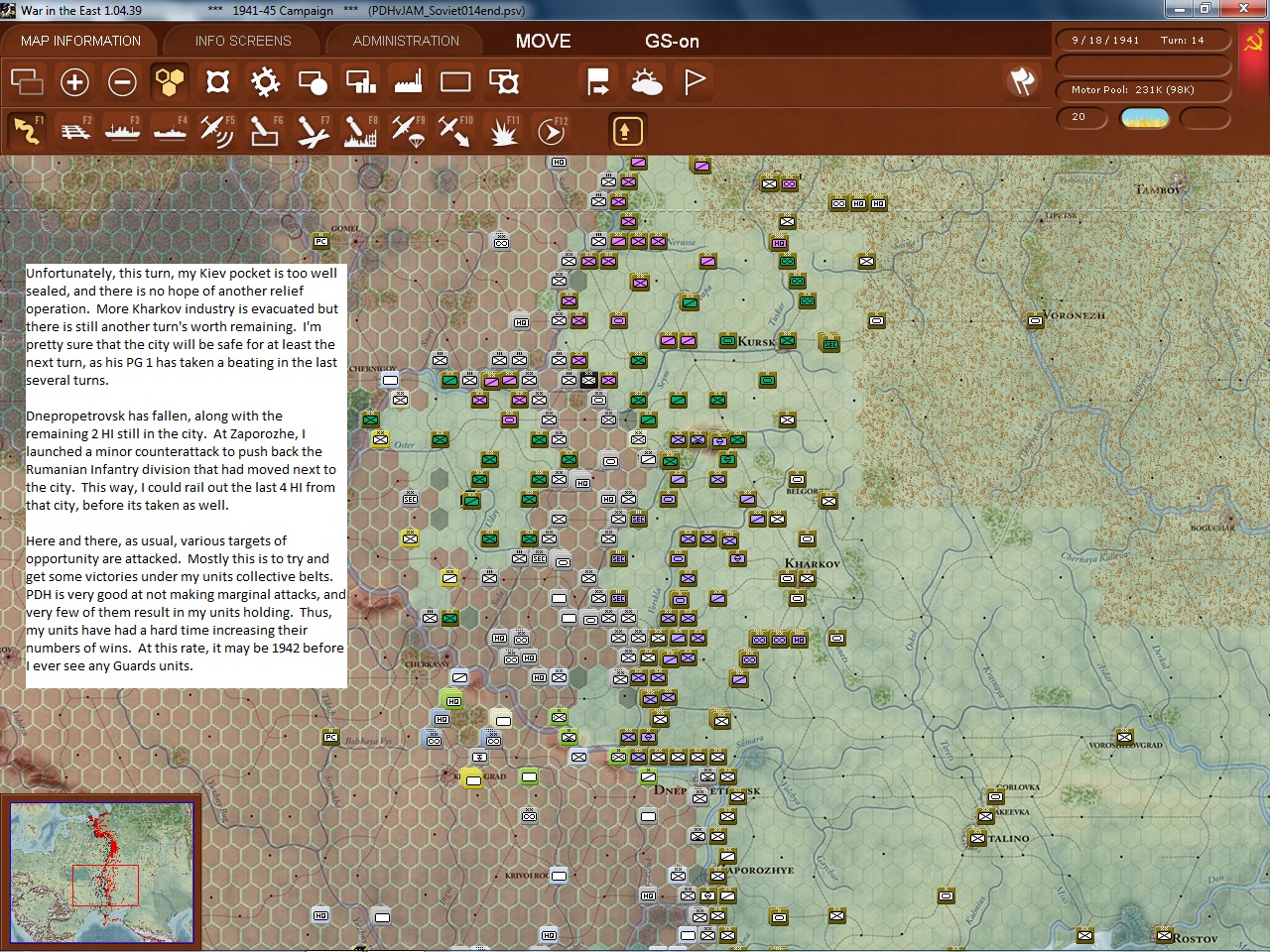Click the crossed white flags icon

pyautogui.click(x=1022, y=80)
